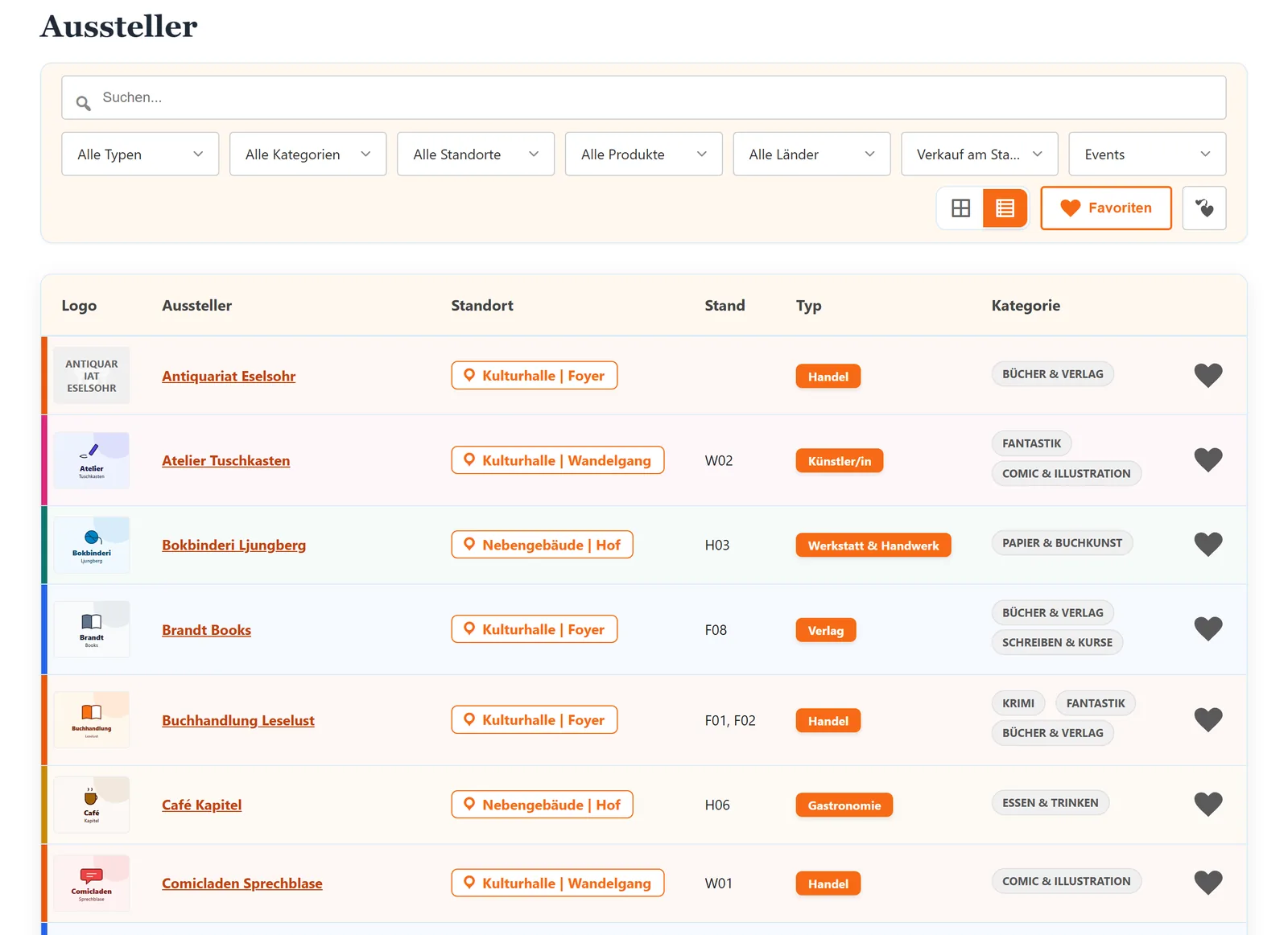Open the Alle Länder dropdown
Screen dimensions: 1288x935
[811, 154]
